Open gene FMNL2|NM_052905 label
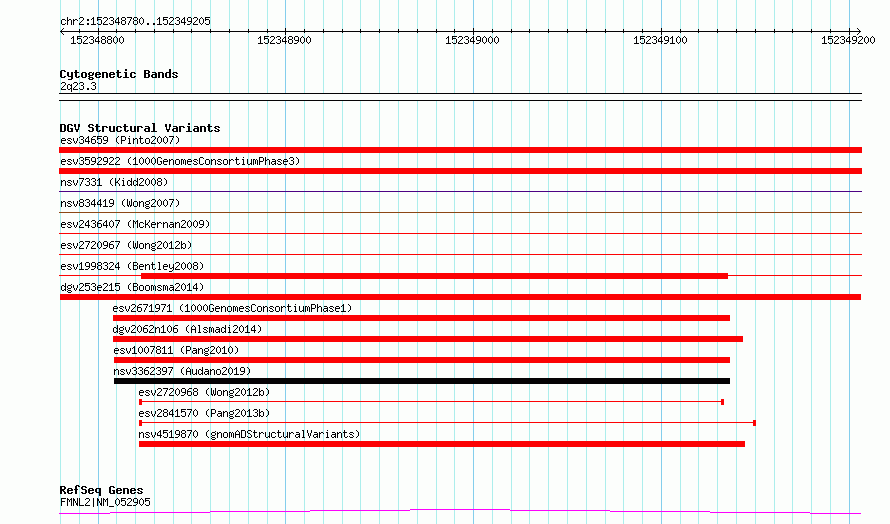 105,502
